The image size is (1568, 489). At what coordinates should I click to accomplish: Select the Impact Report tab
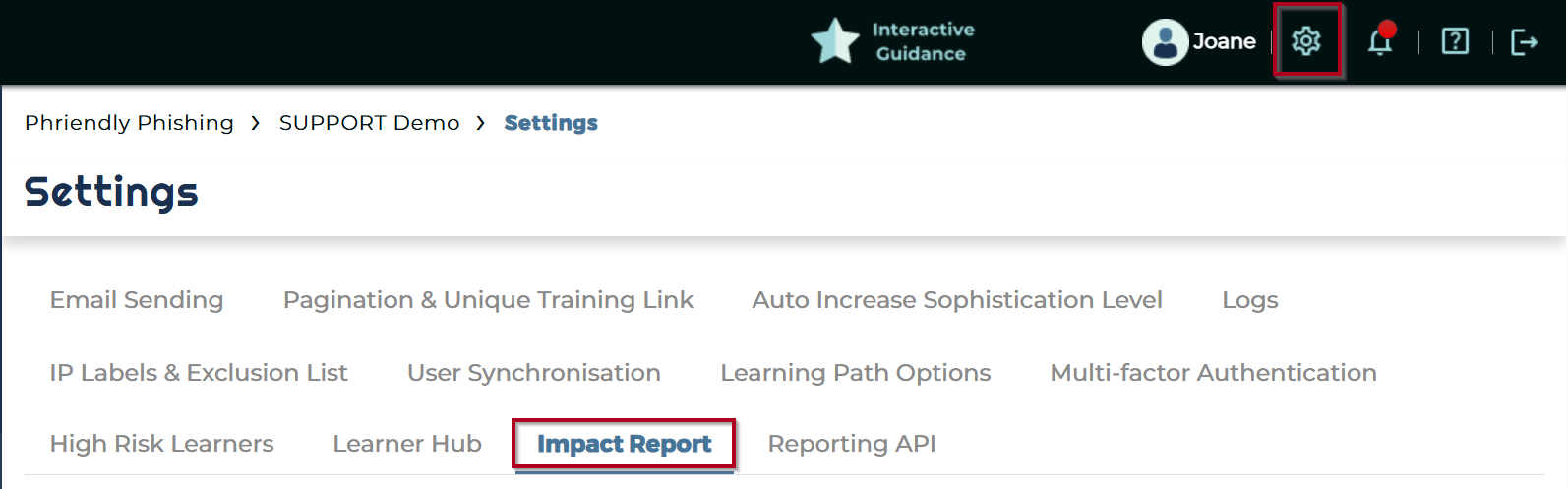coord(624,444)
